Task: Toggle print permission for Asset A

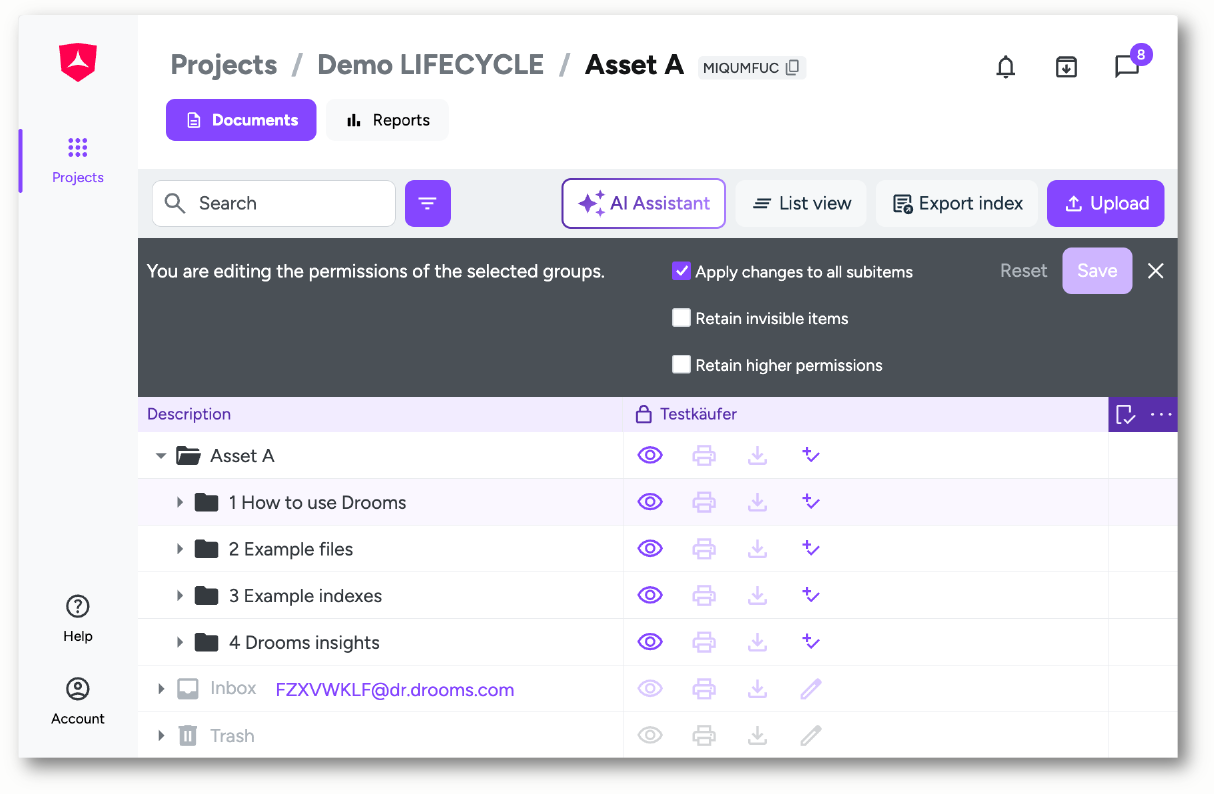Action: (704, 456)
